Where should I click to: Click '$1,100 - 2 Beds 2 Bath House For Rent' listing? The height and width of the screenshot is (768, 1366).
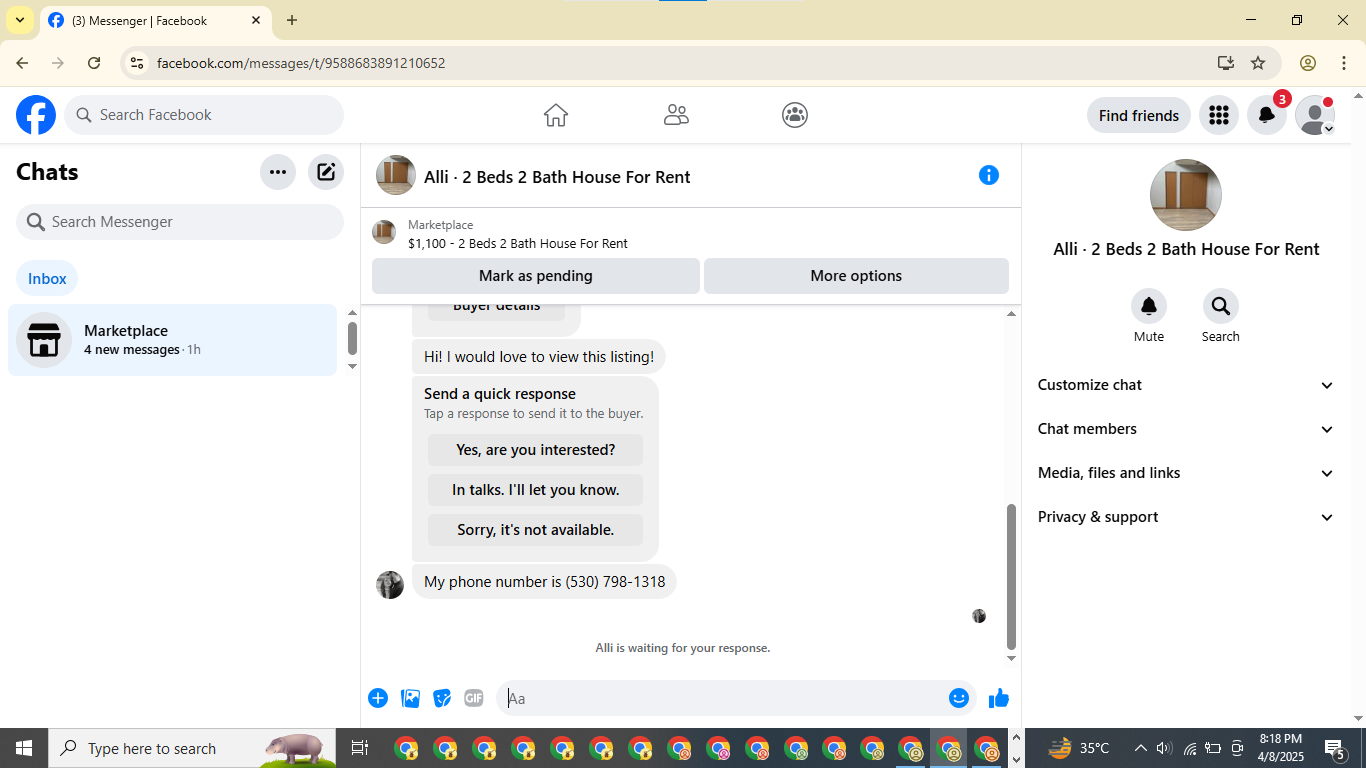click(x=518, y=243)
